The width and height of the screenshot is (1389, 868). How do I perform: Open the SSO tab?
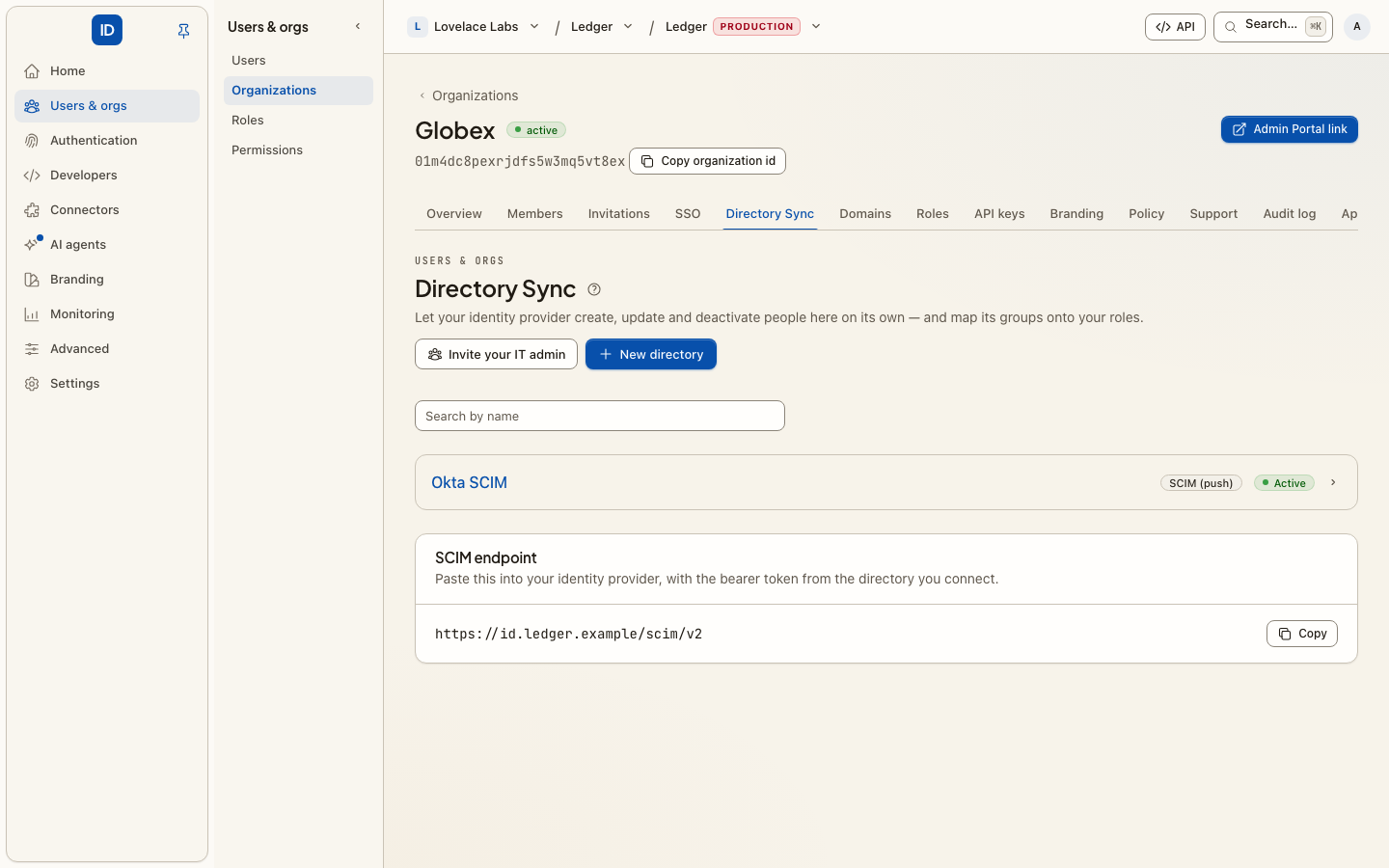point(688,214)
